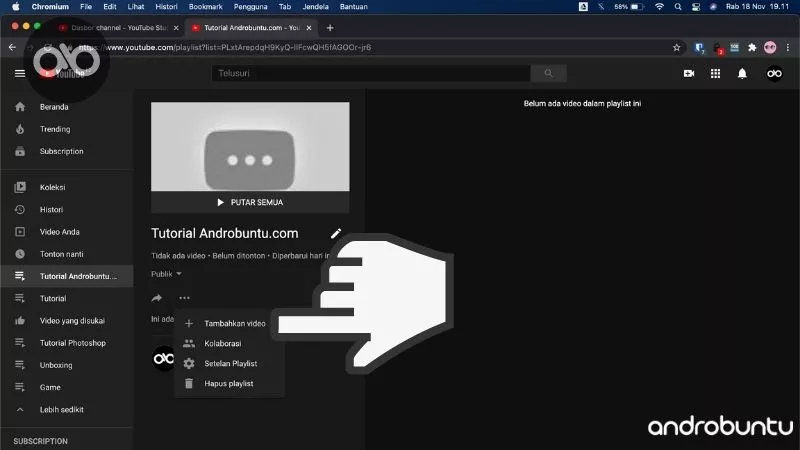Click the search magnifier button
Image resolution: width=800 pixels, height=450 pixels.
[548, 73]
